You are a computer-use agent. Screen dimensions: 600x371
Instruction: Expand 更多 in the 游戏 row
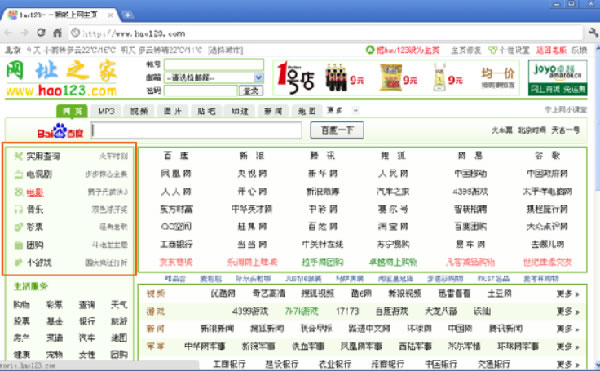[x=568, y=311]
